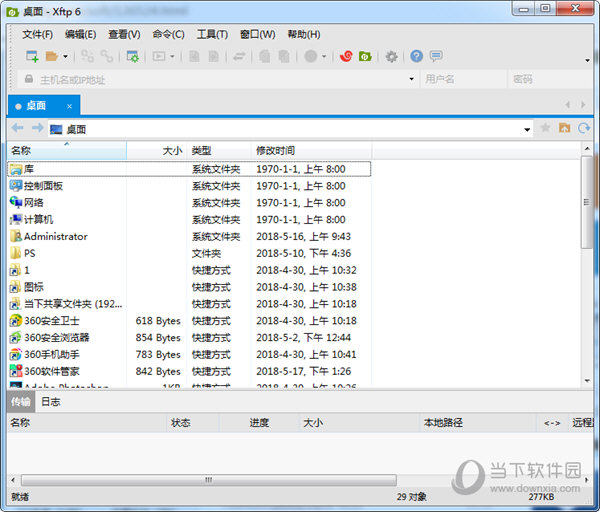Image resolution: width=600 pixels, height=512 pixels.
Task: Open the 文件(F) menu
Action: [x=38, y=34]
